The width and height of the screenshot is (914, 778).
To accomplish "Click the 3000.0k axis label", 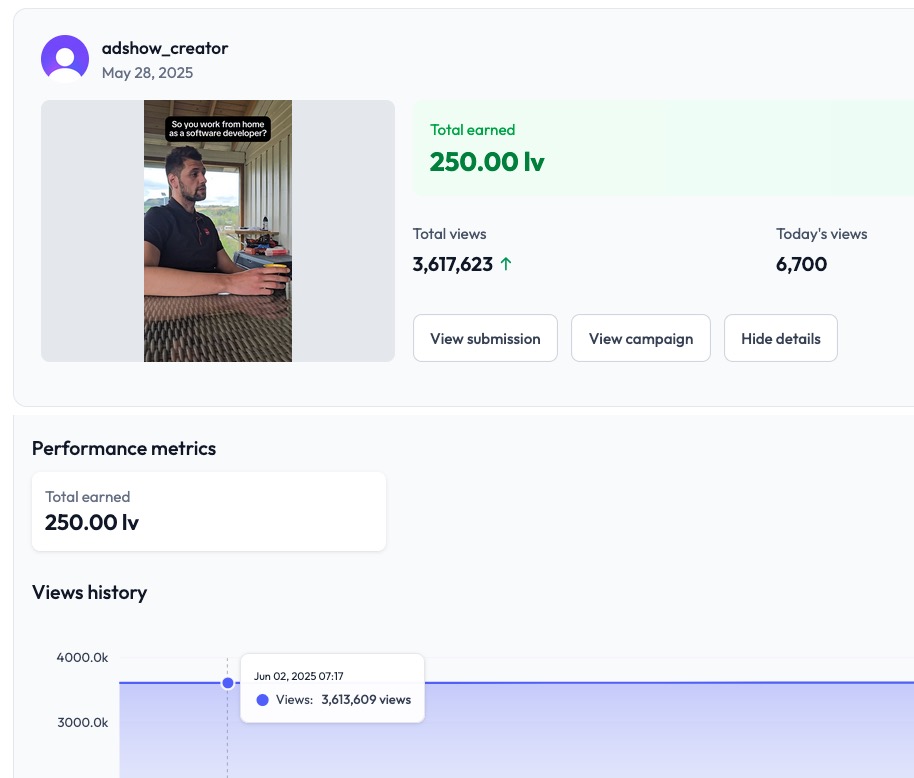I will pyautogui.click(x=83, y=723).
